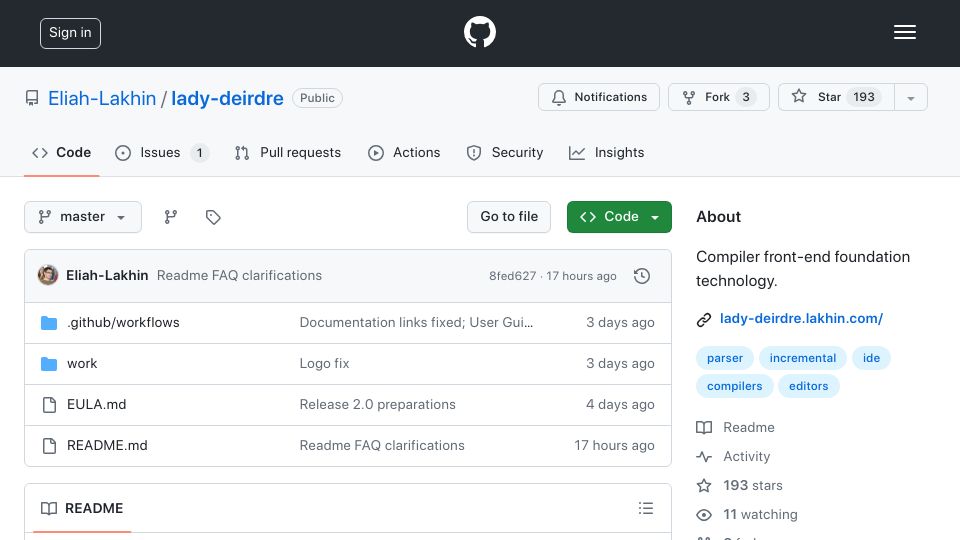
Task: Open commit 'Documentation links fixed; User Gui...'
Action: [x=416, y=323]
